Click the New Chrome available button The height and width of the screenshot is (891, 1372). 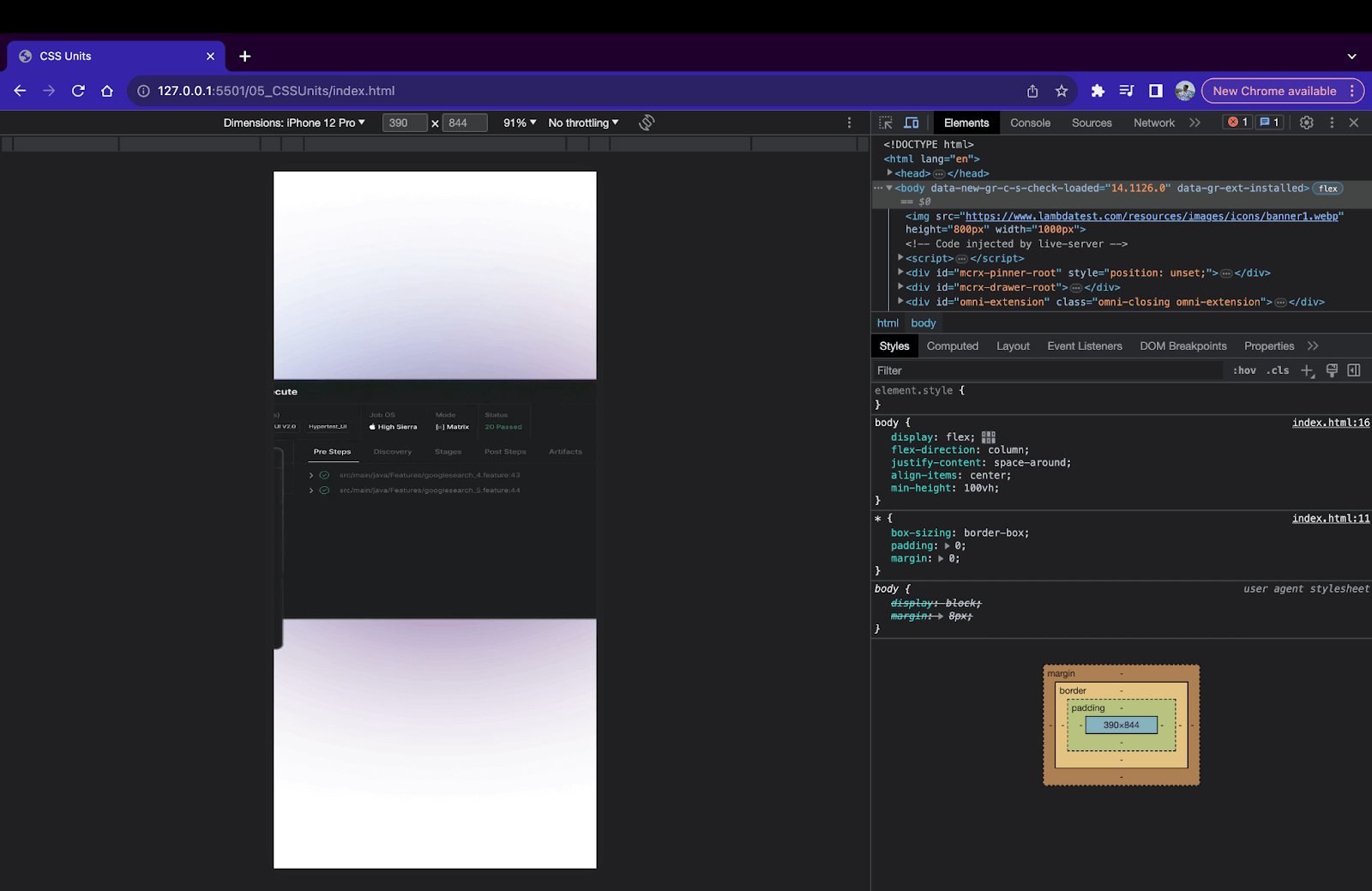pos(1274,91)
